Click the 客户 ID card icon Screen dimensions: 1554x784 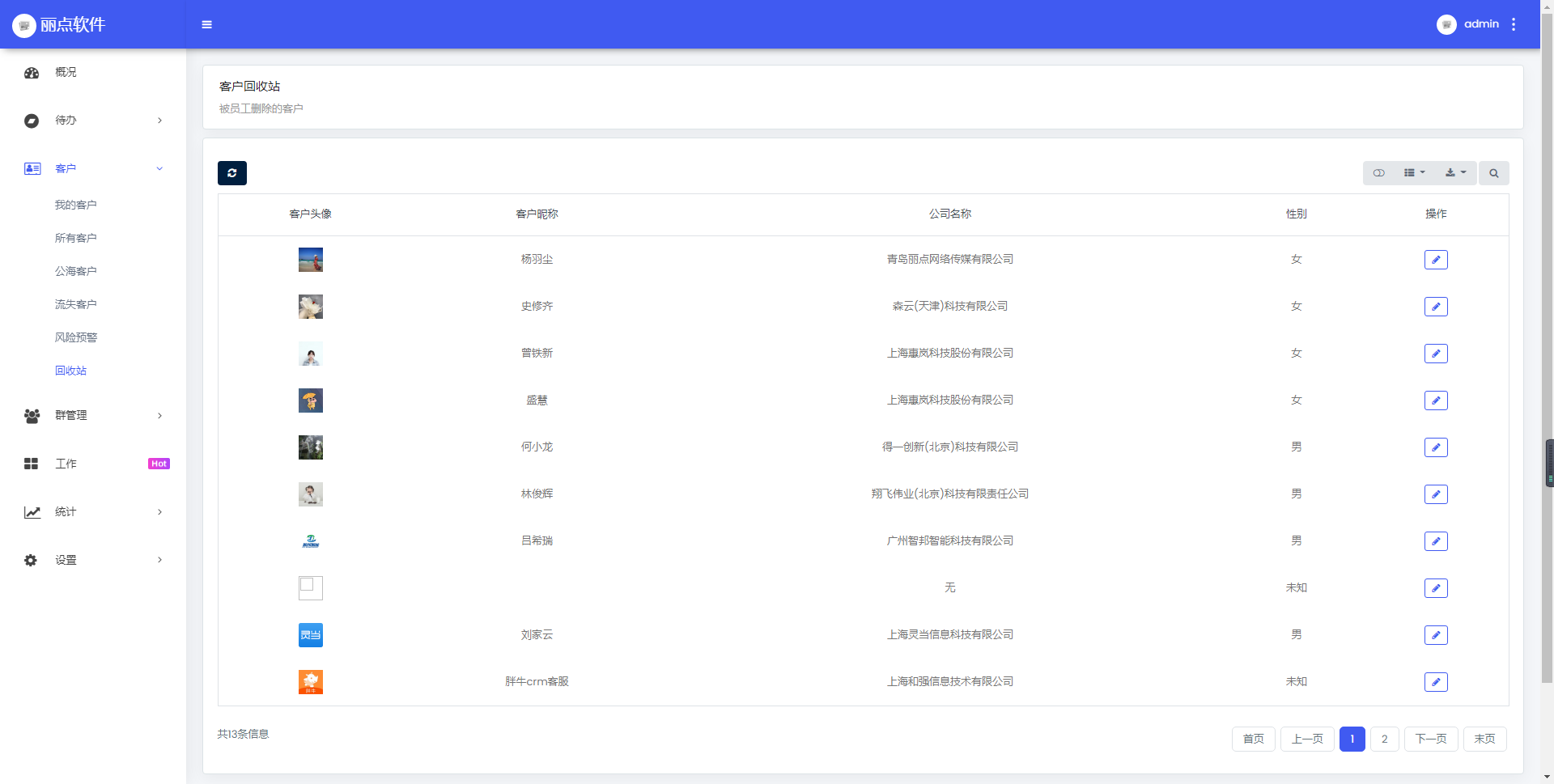[x=32, y=168]
